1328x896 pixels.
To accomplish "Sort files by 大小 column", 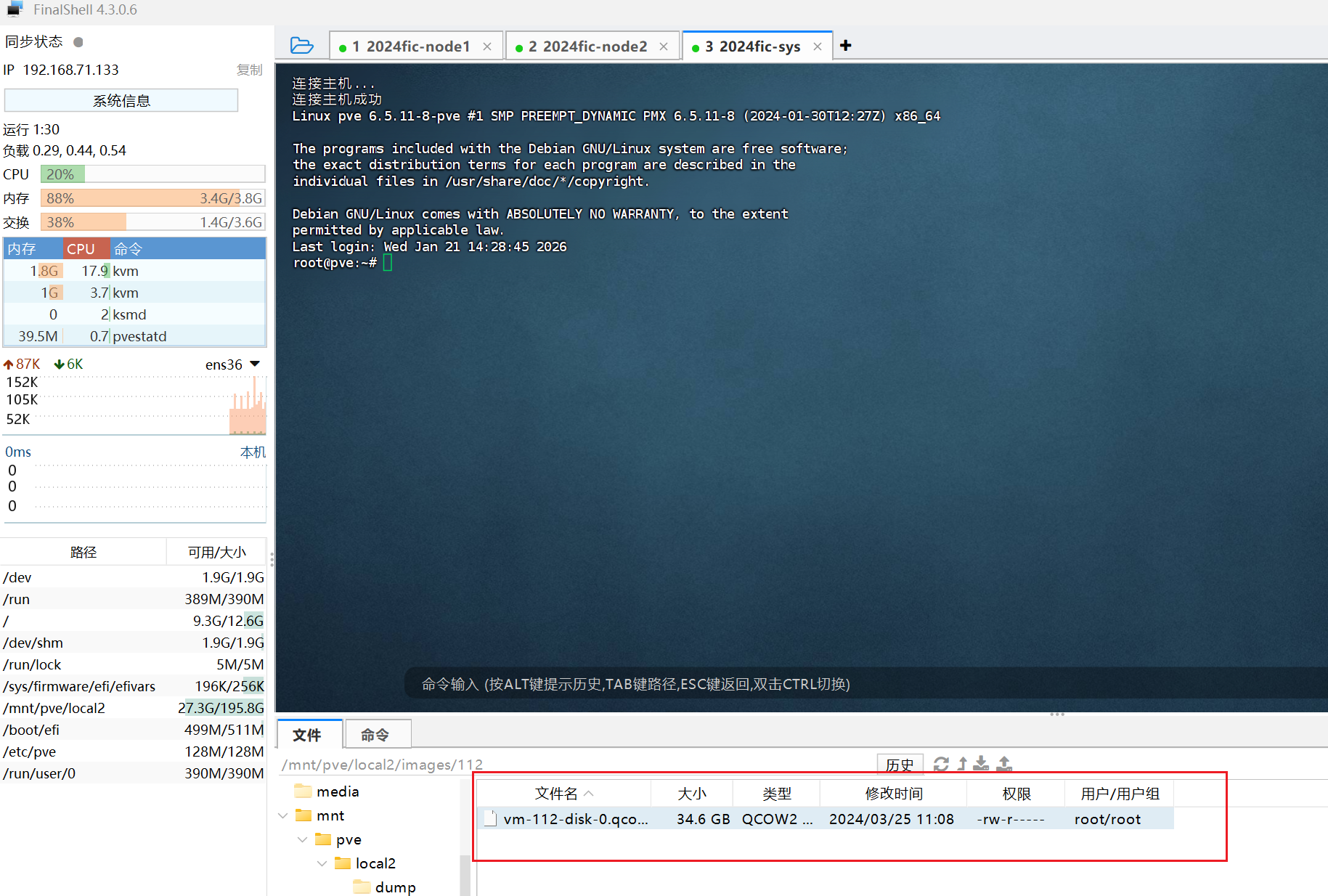I will [x=692, y=794].
